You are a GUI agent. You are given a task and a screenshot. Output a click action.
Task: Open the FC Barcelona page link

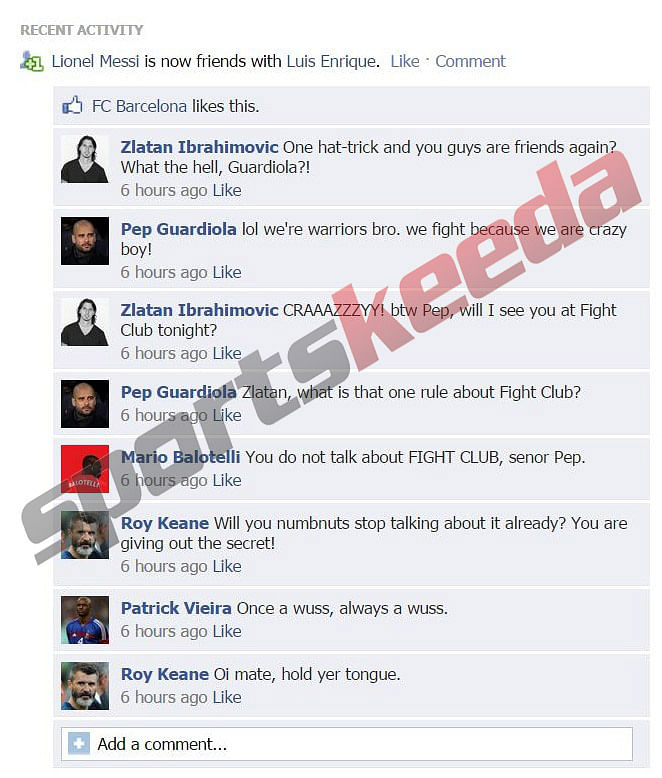coord(139,106)
